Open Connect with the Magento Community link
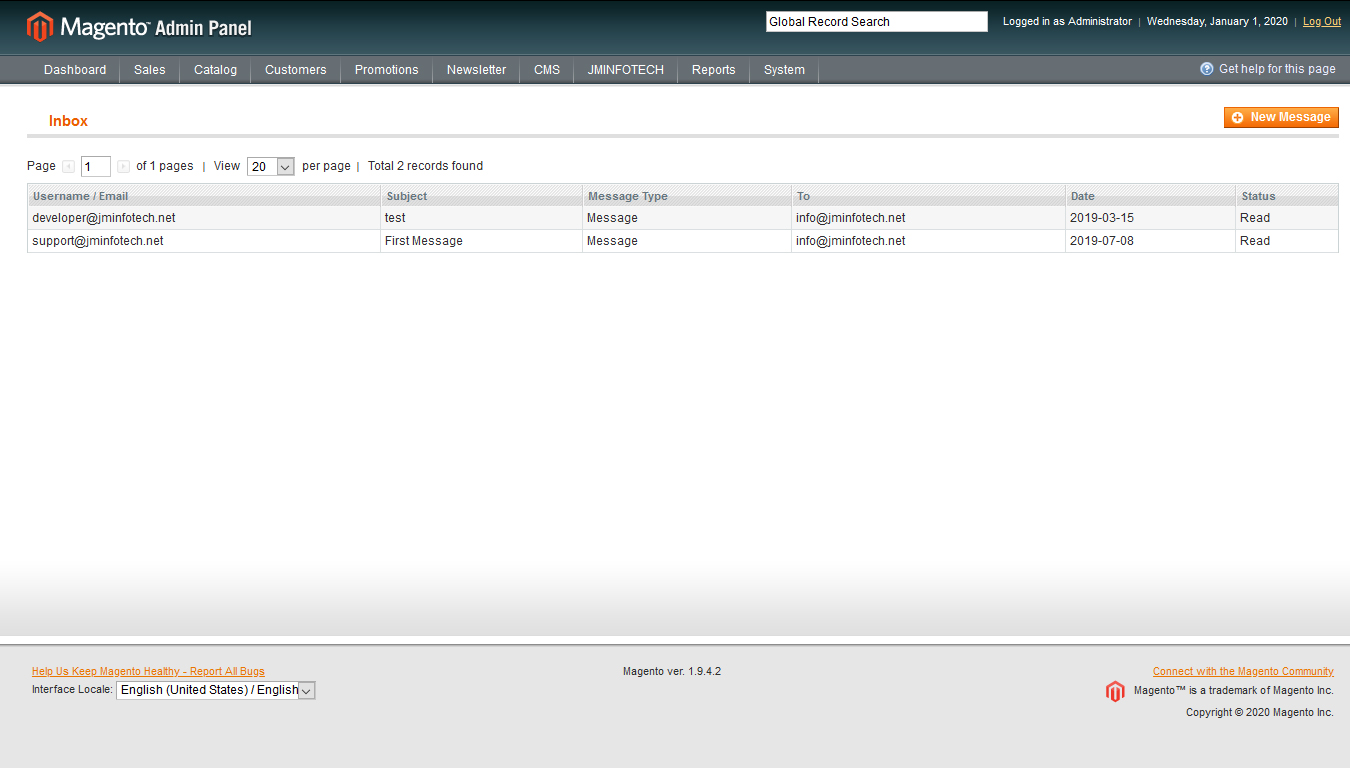 pyautogui.click(x=1243, y=672)
